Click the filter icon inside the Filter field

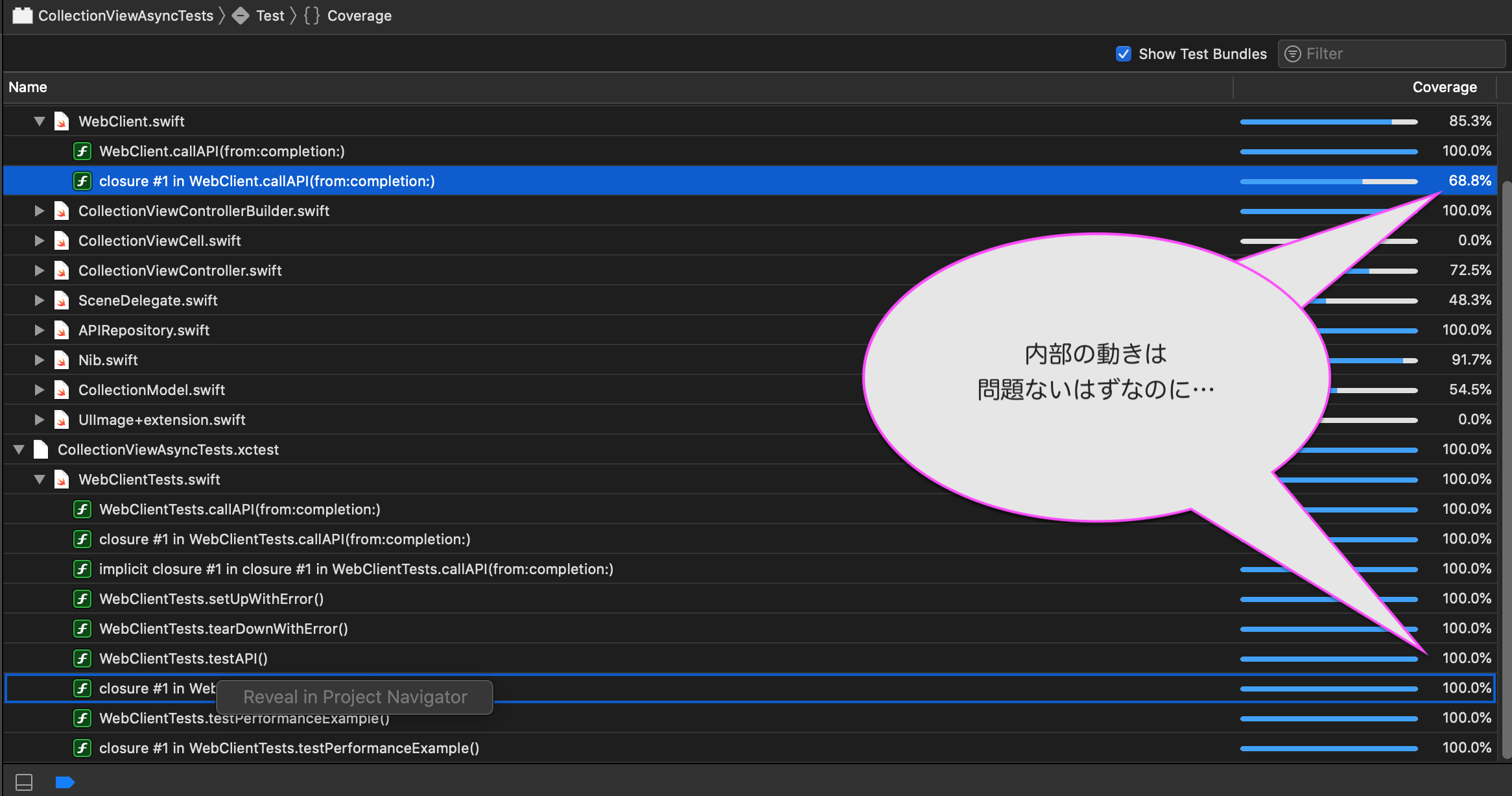[1293, 54]
